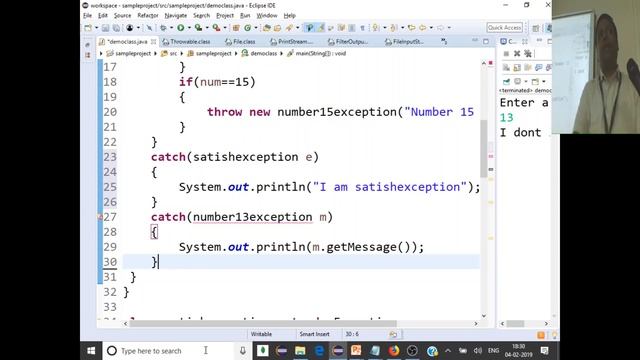The image size is (640, 360).
Task: Open the Project menu
Action: click(225, 16)
